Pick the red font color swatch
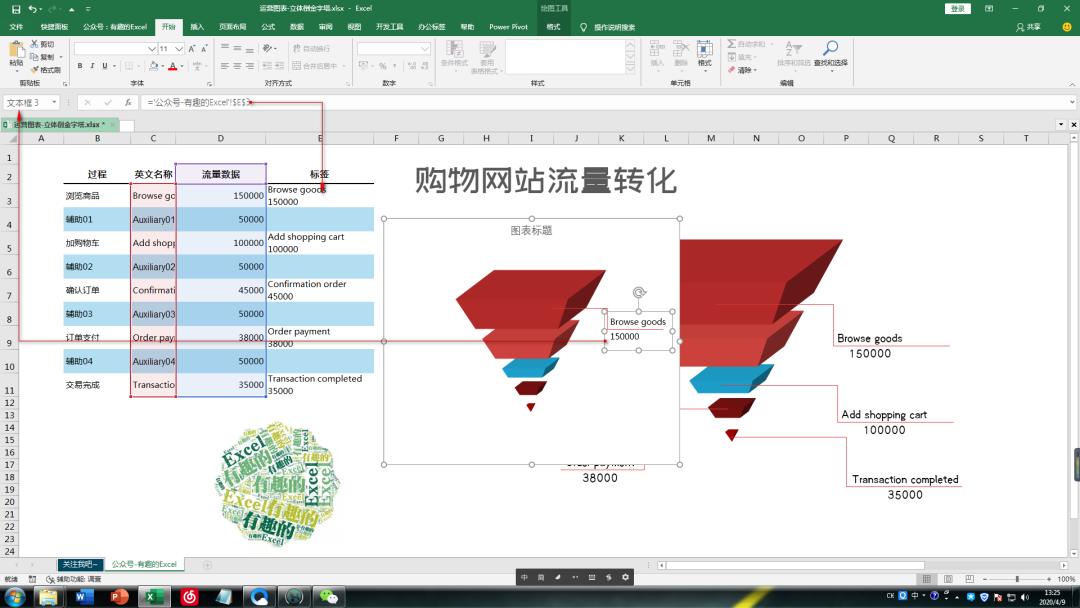 point(172,66)
